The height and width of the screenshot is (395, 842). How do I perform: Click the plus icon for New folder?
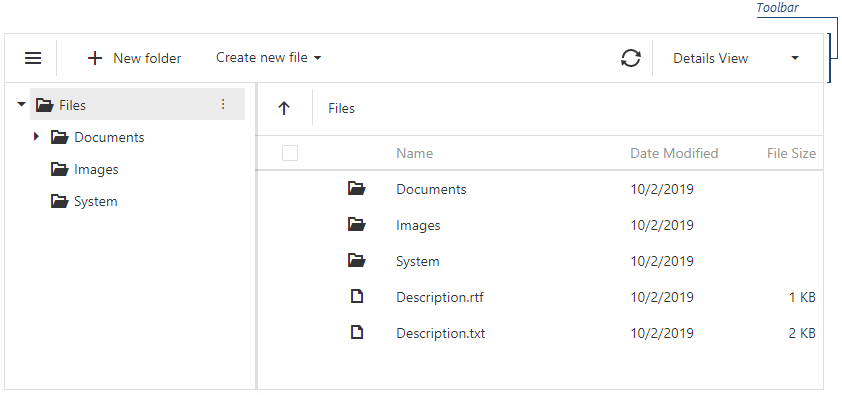[x=95, y=58]
